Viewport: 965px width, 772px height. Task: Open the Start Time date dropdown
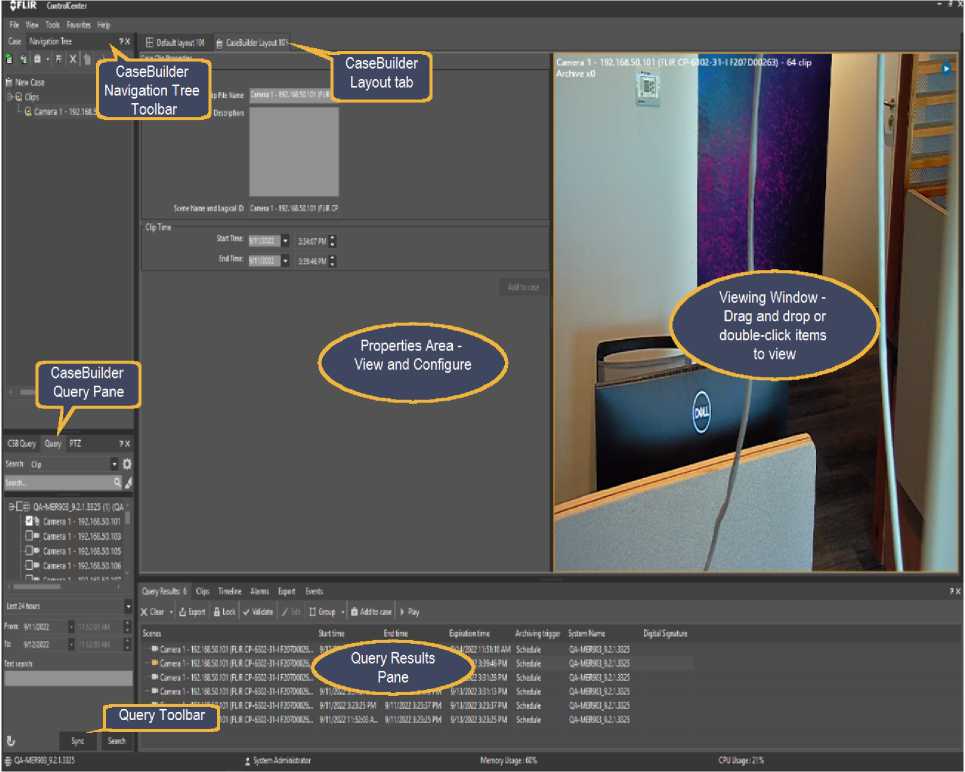tap(285, 241)
